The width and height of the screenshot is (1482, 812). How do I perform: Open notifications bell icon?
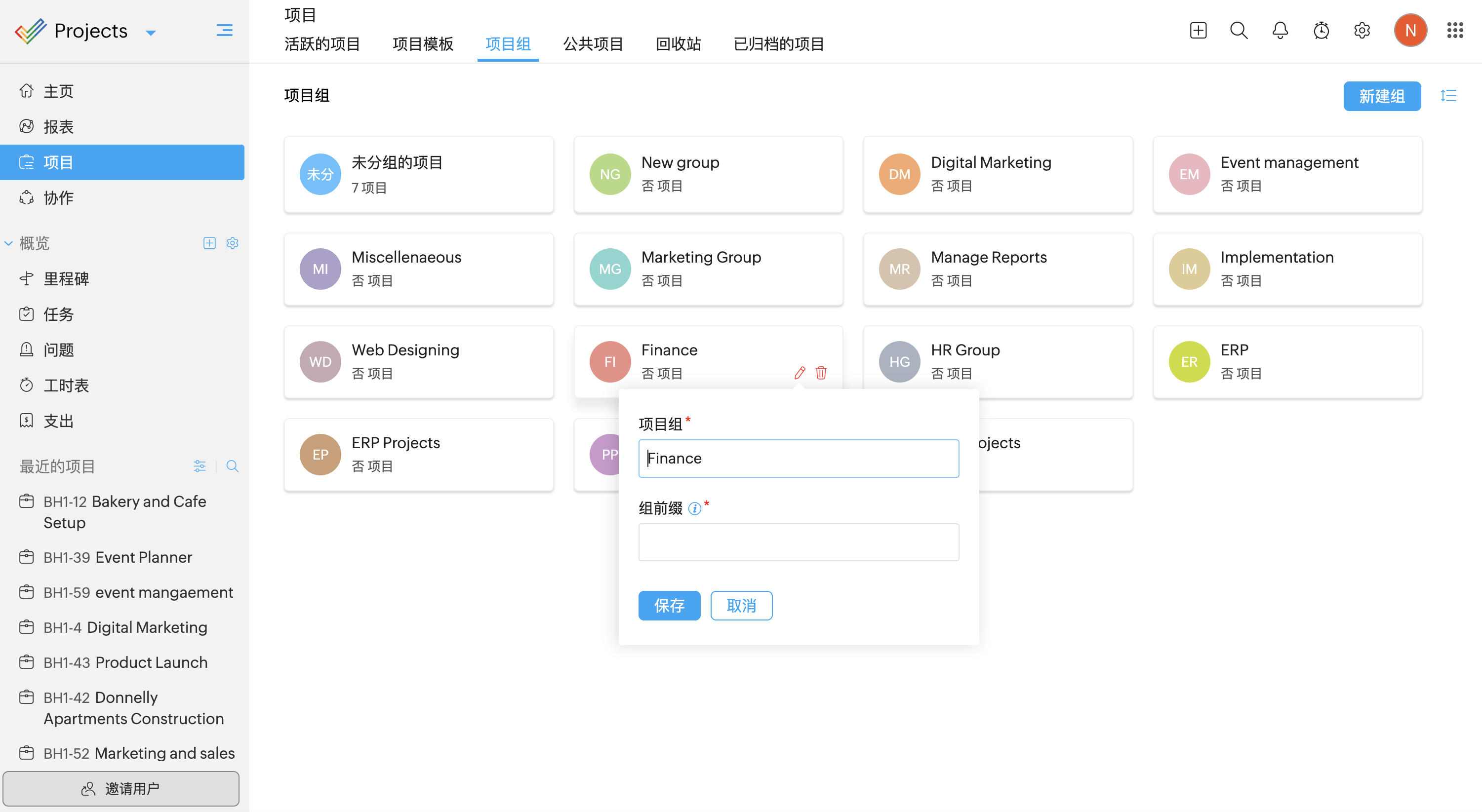[x=1280, y=30]
